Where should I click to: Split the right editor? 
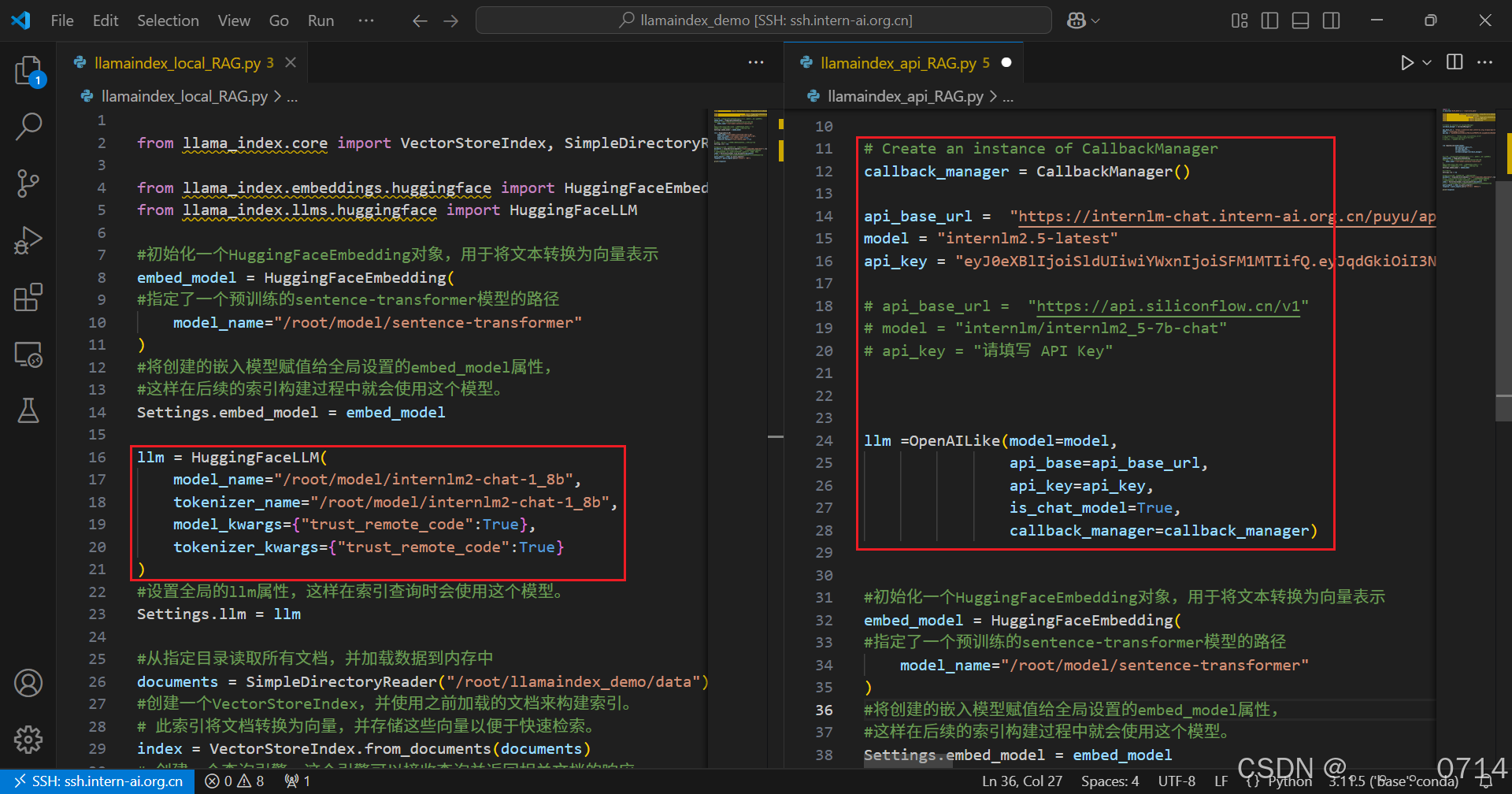[1455, 62]
